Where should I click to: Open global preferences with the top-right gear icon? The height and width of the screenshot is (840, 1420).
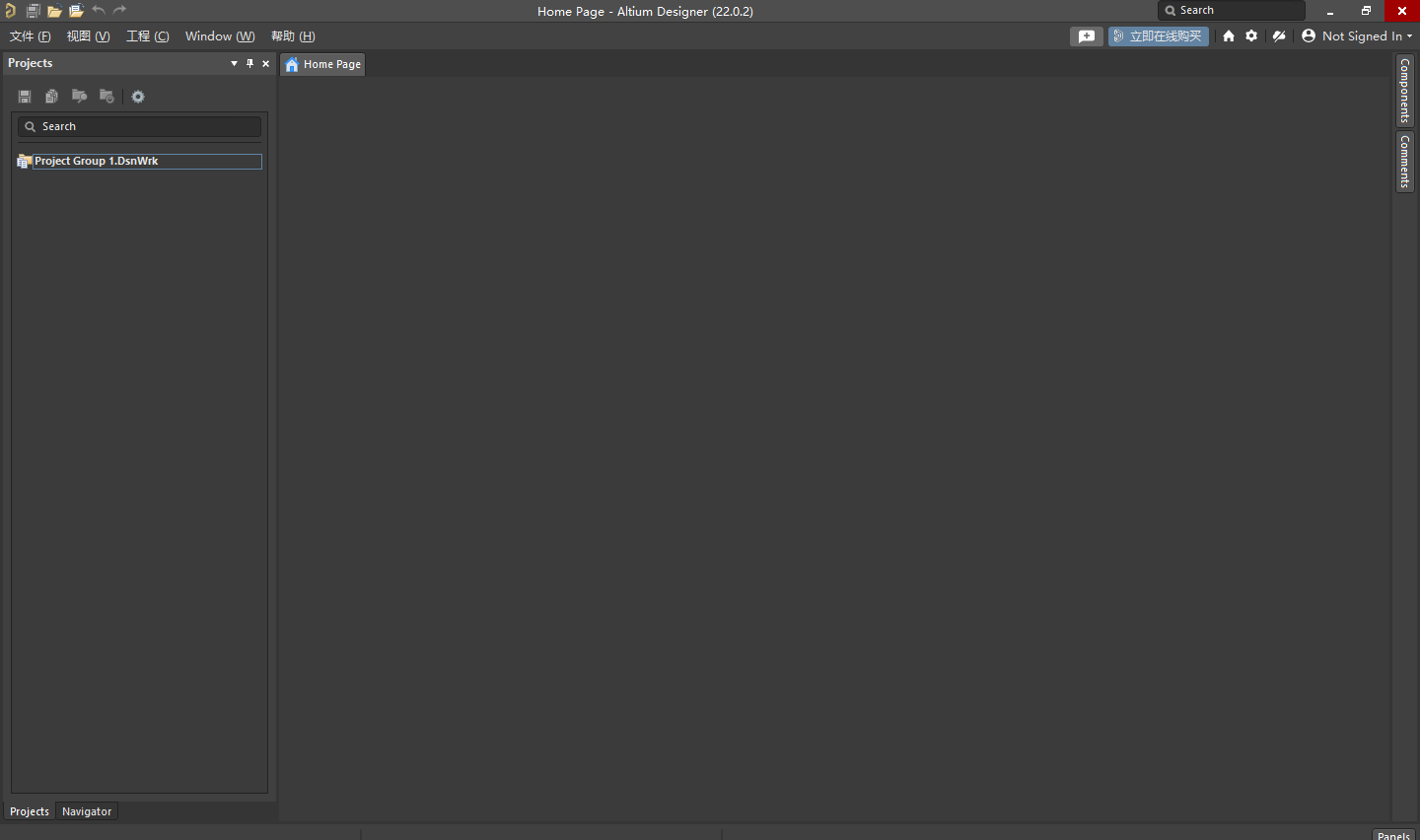pos(1251,35)
